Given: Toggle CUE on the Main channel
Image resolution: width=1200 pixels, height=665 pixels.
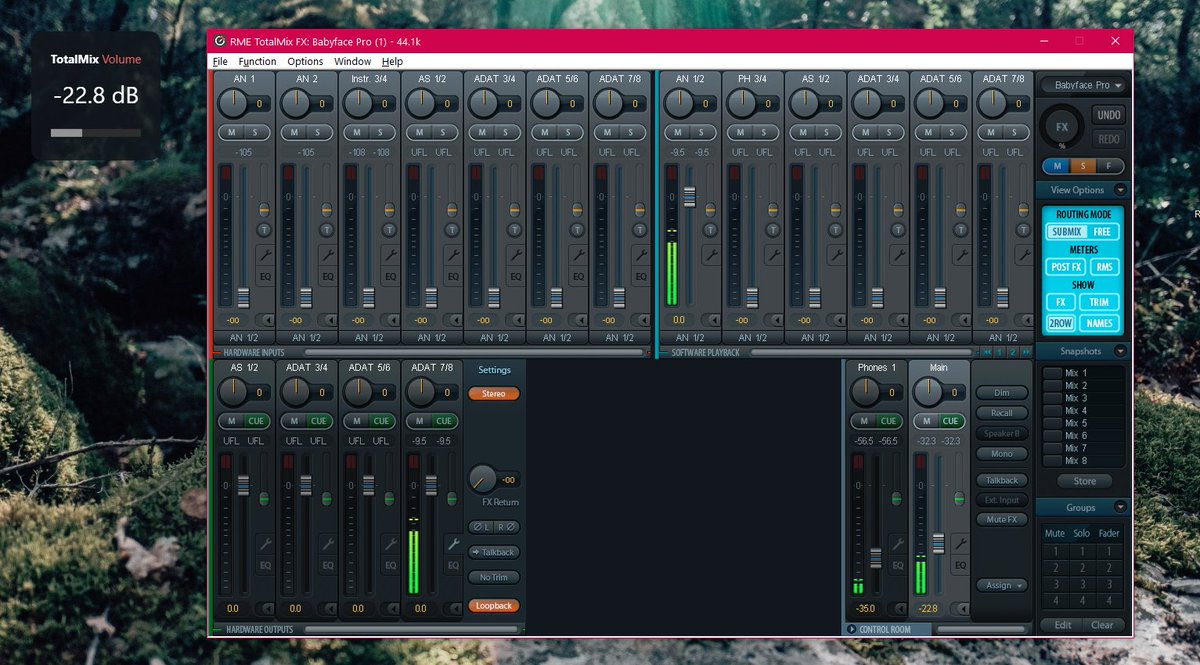Looking at the screenshot, I should click(x=951, y=421).
